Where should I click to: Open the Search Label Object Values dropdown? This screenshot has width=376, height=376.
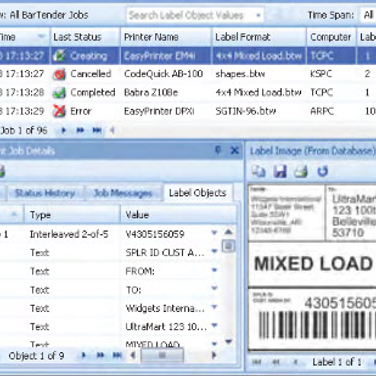[x=258, y=15]
